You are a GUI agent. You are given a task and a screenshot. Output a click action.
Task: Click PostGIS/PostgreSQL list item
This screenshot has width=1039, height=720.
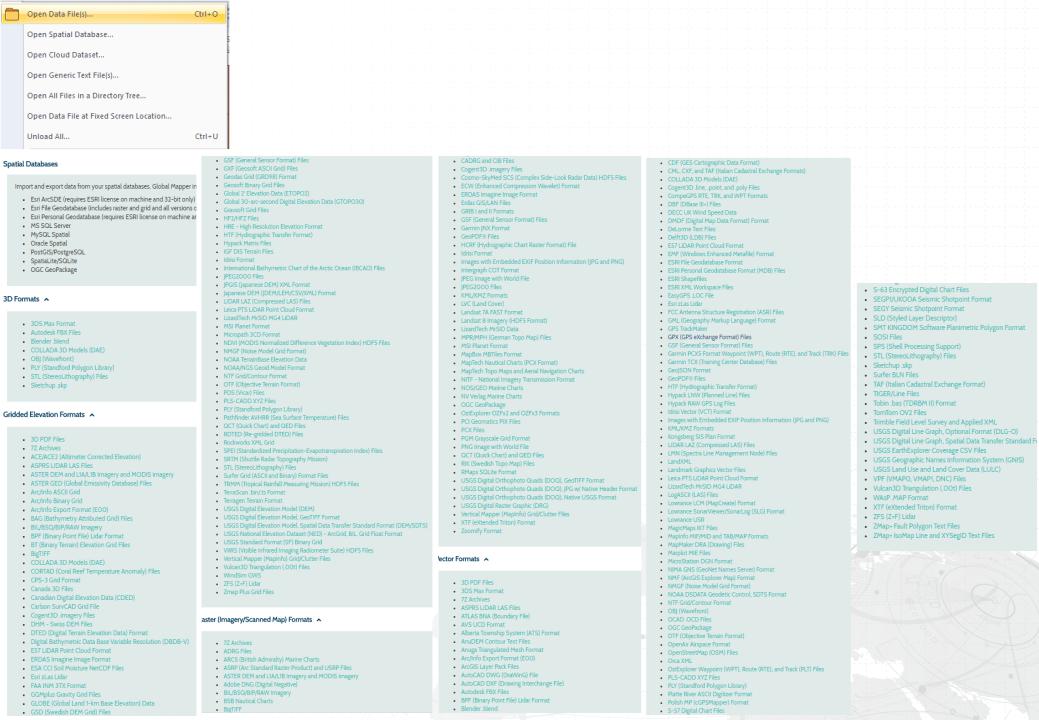58,252
